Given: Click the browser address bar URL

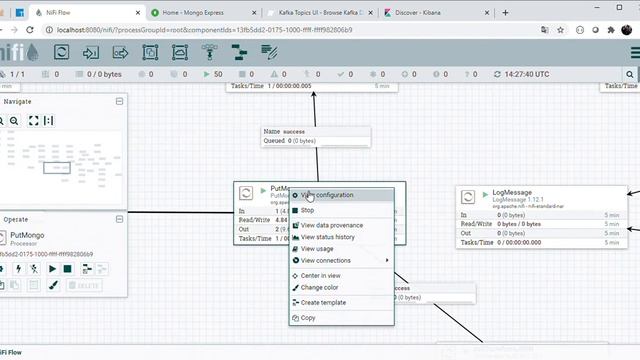Looking at the screenshot, I should 204,30.
